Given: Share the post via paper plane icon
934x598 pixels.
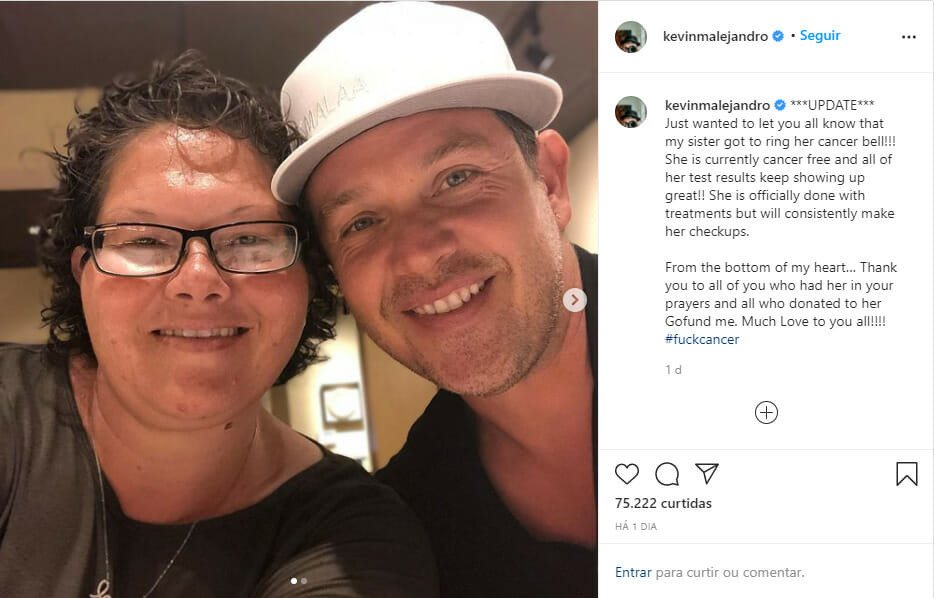Looking at the screenshot, I should pos(707,474).
